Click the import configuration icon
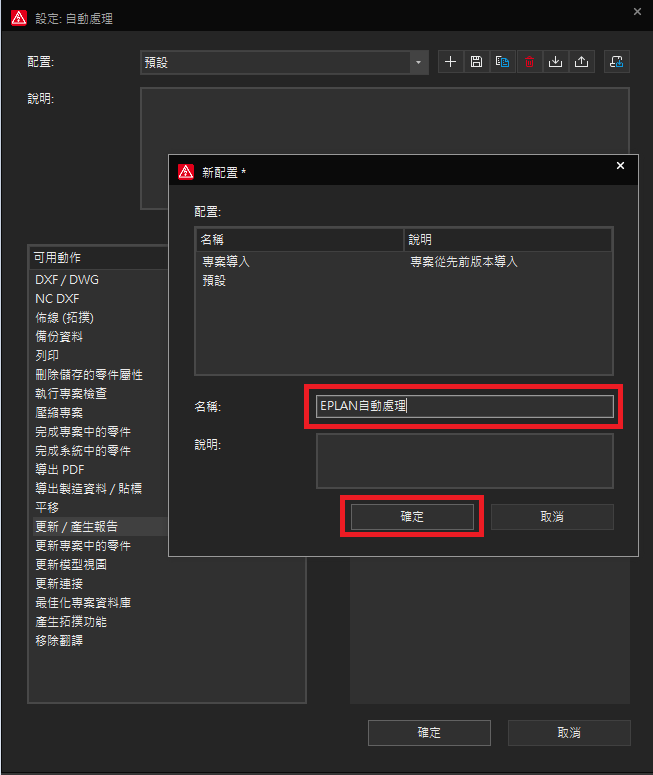 point(556,62)
